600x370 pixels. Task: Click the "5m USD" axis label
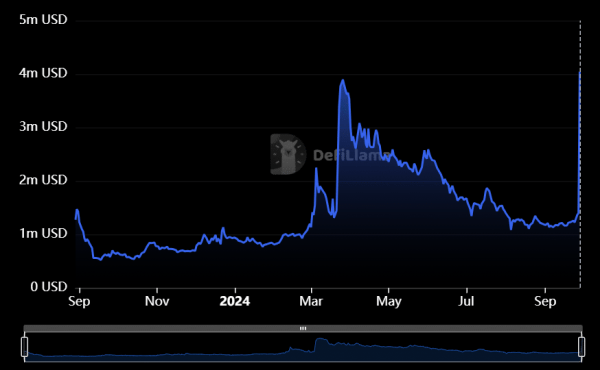(x=43, y=19)
